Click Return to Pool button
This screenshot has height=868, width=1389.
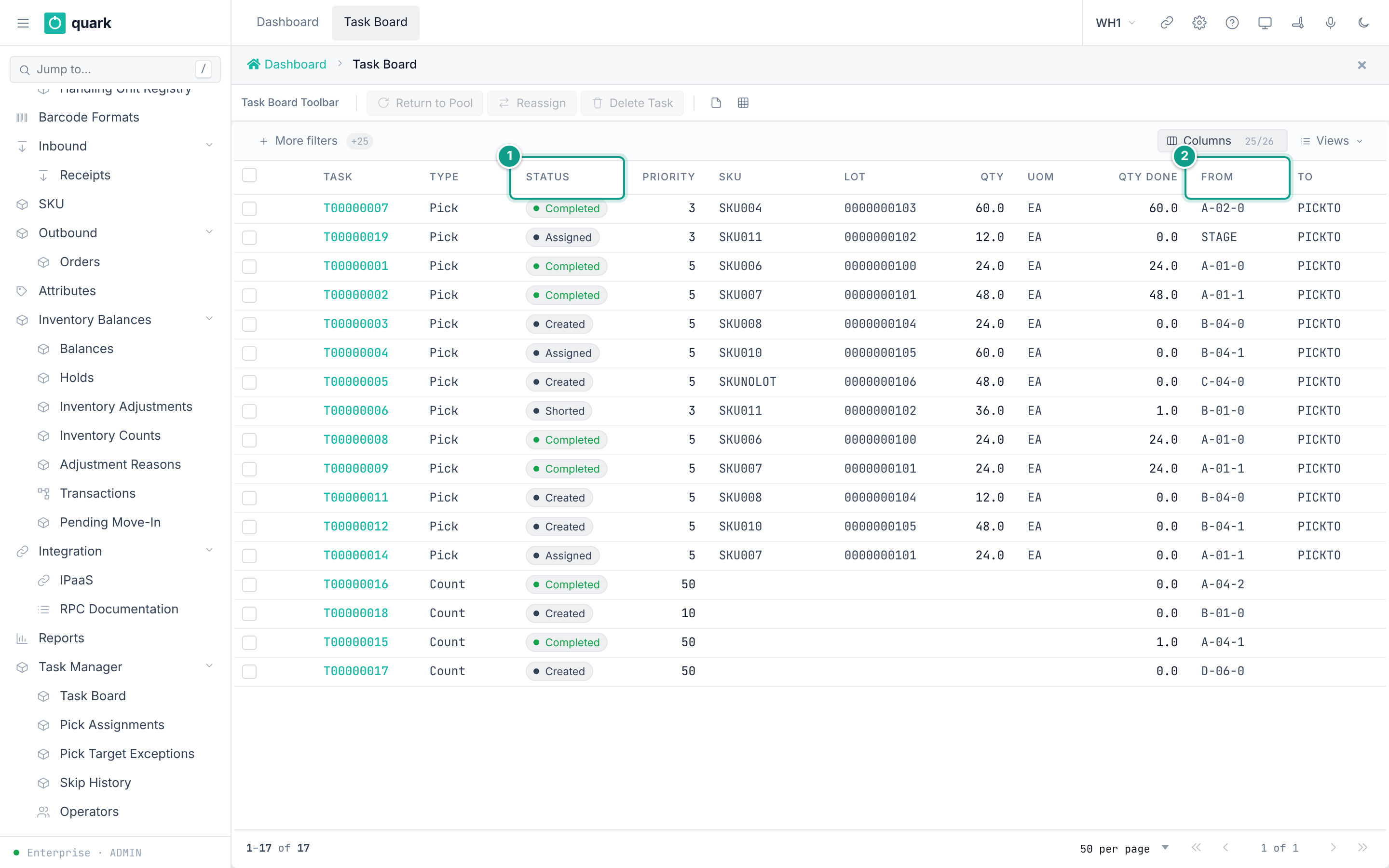[425, 103]
